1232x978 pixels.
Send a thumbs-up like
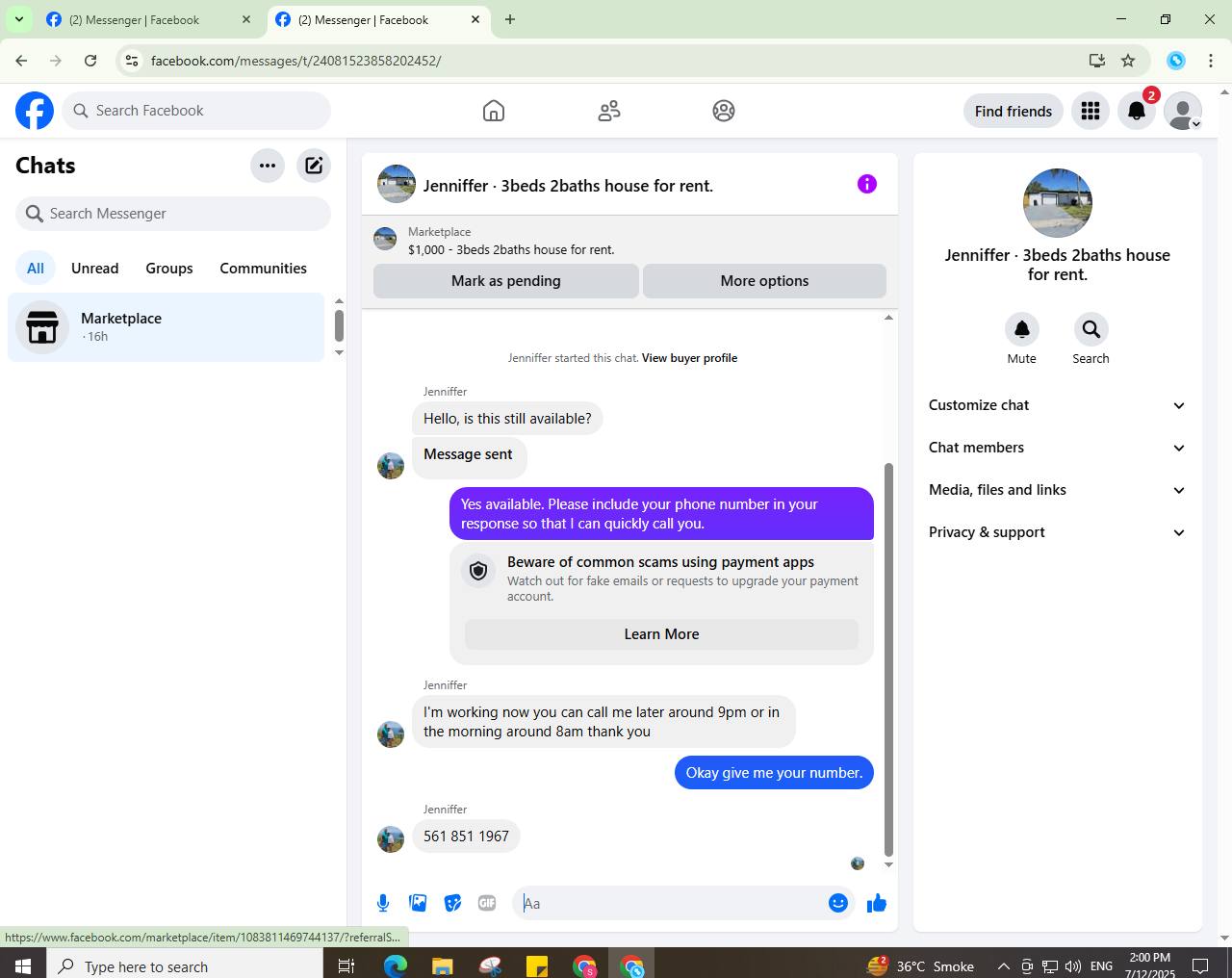[x=877, y=903]
